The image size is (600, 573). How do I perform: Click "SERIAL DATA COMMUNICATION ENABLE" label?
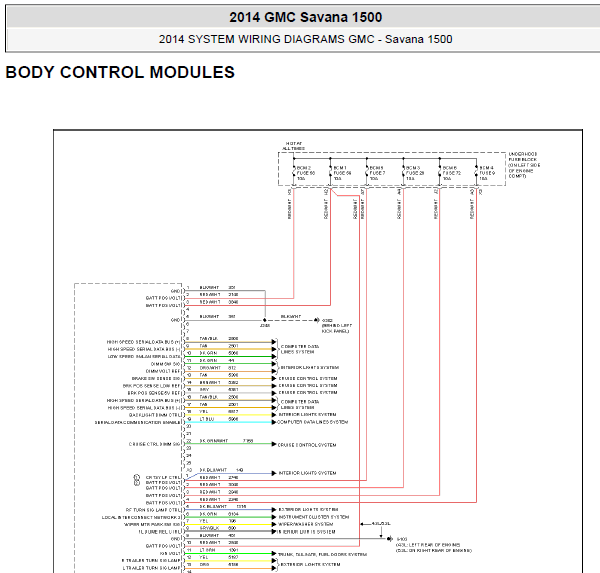[x=137, y=422]
